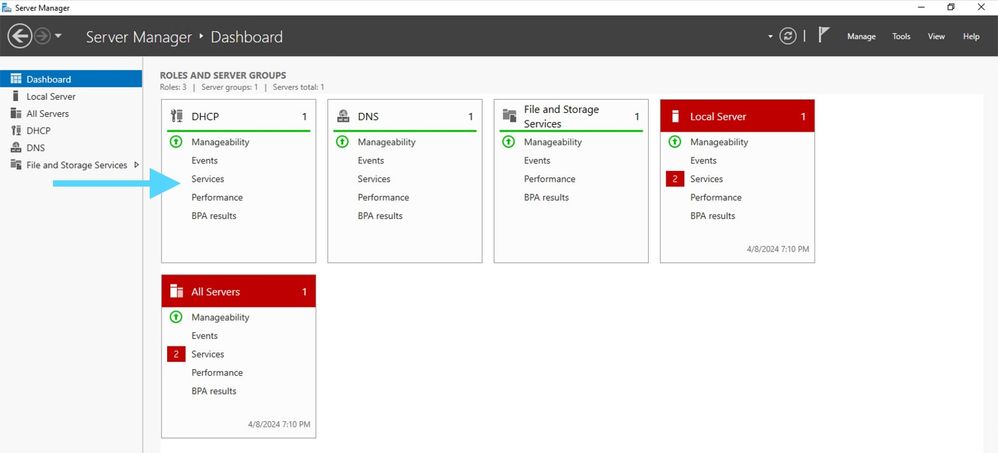The image size is (998, 453).
Task: Click the Local Server tile header icon
Action: coord(676,116)
